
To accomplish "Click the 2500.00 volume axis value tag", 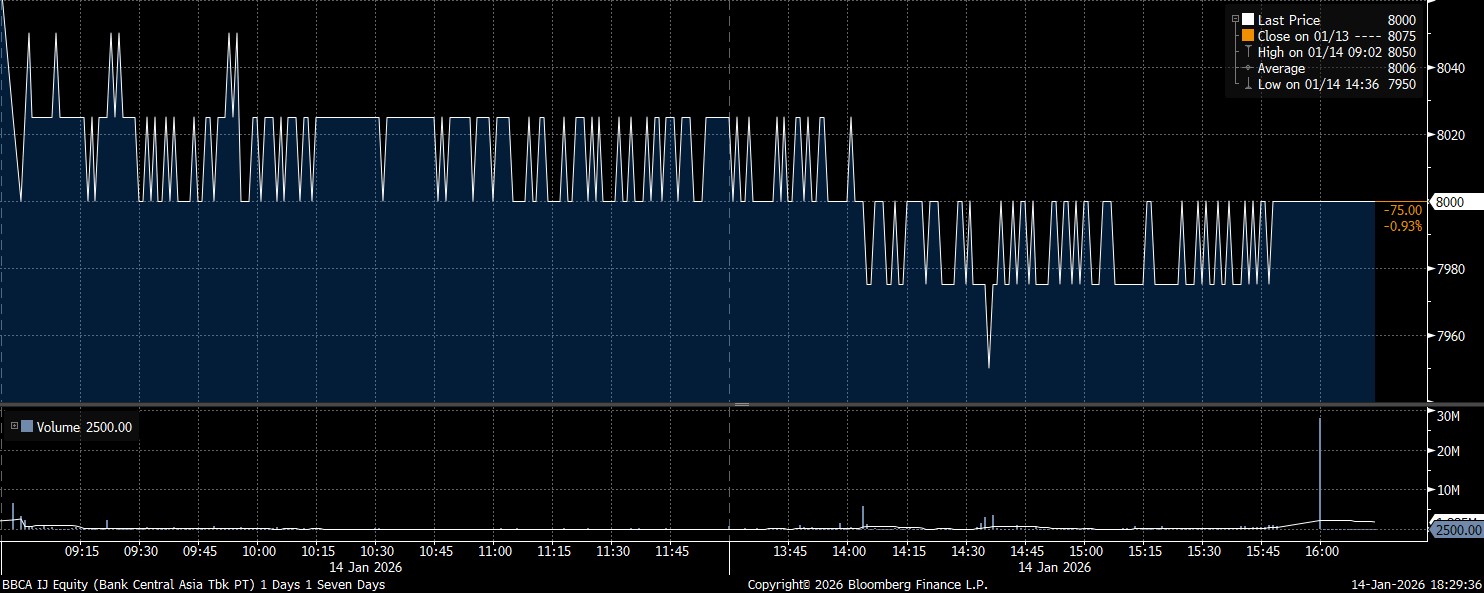I will (1455, 529).
